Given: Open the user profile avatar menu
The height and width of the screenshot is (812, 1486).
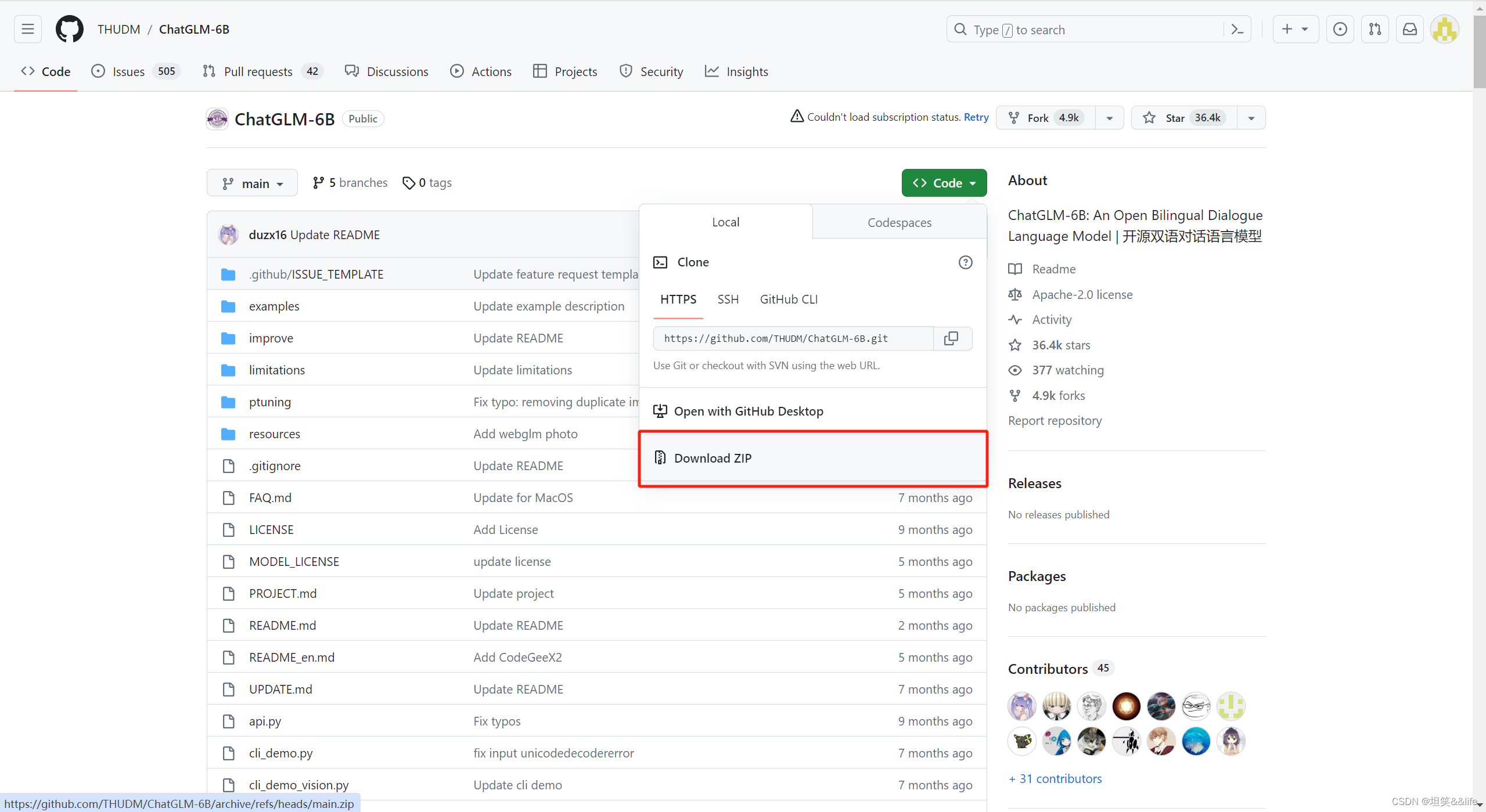Looking at the screenshot, I should click(x=1445, y=29).
